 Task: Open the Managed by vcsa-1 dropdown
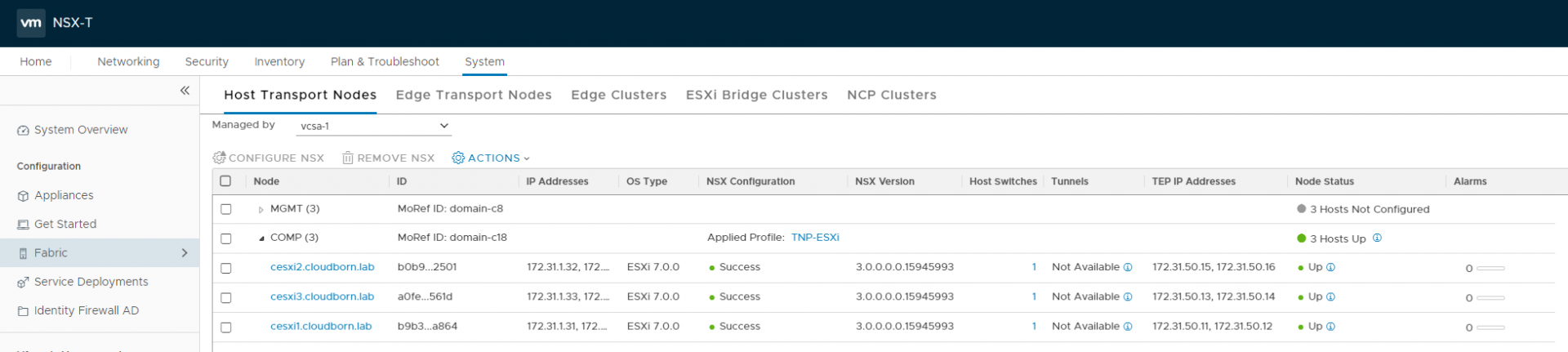pos(373,126)
